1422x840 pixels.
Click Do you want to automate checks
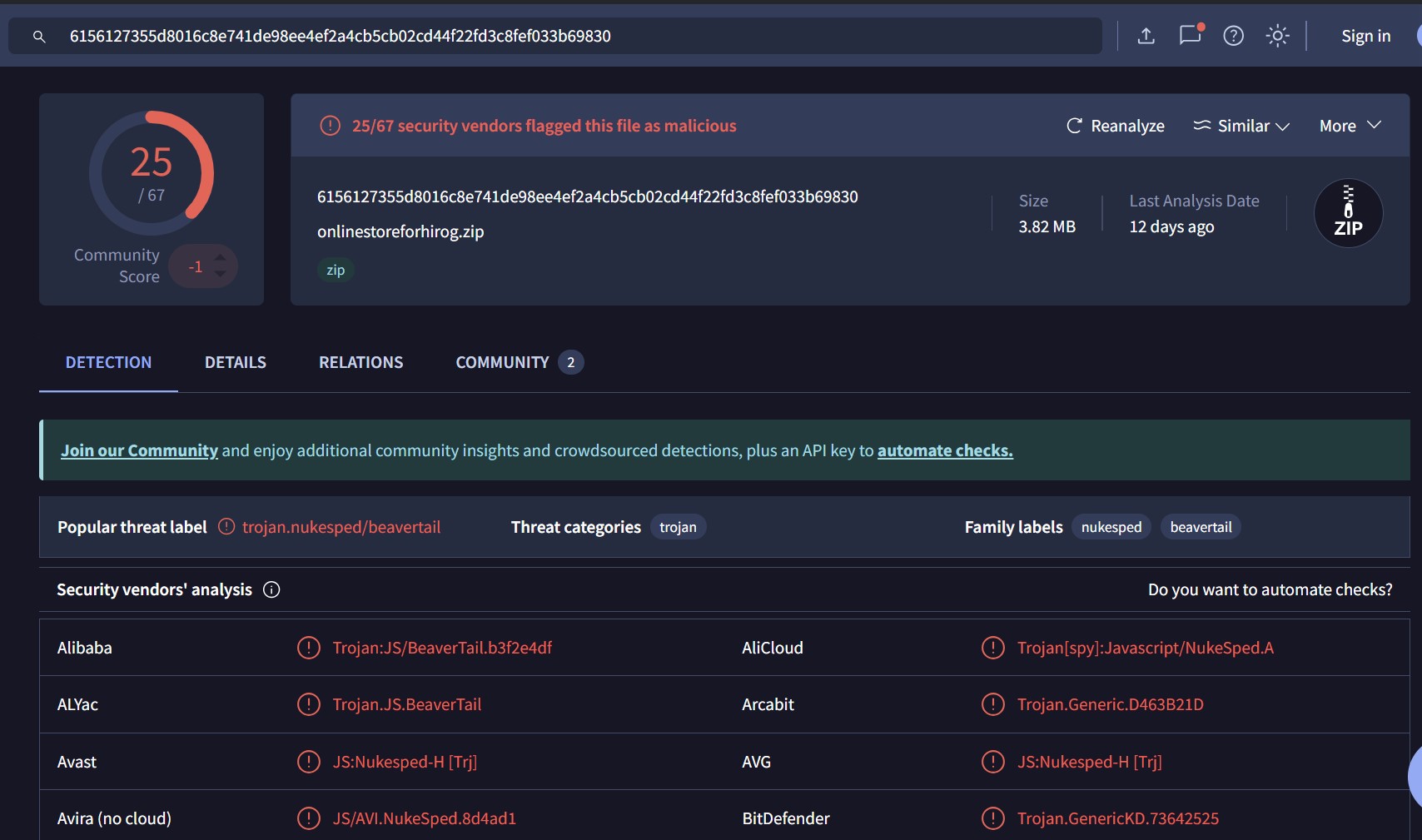click(1270, 589)
